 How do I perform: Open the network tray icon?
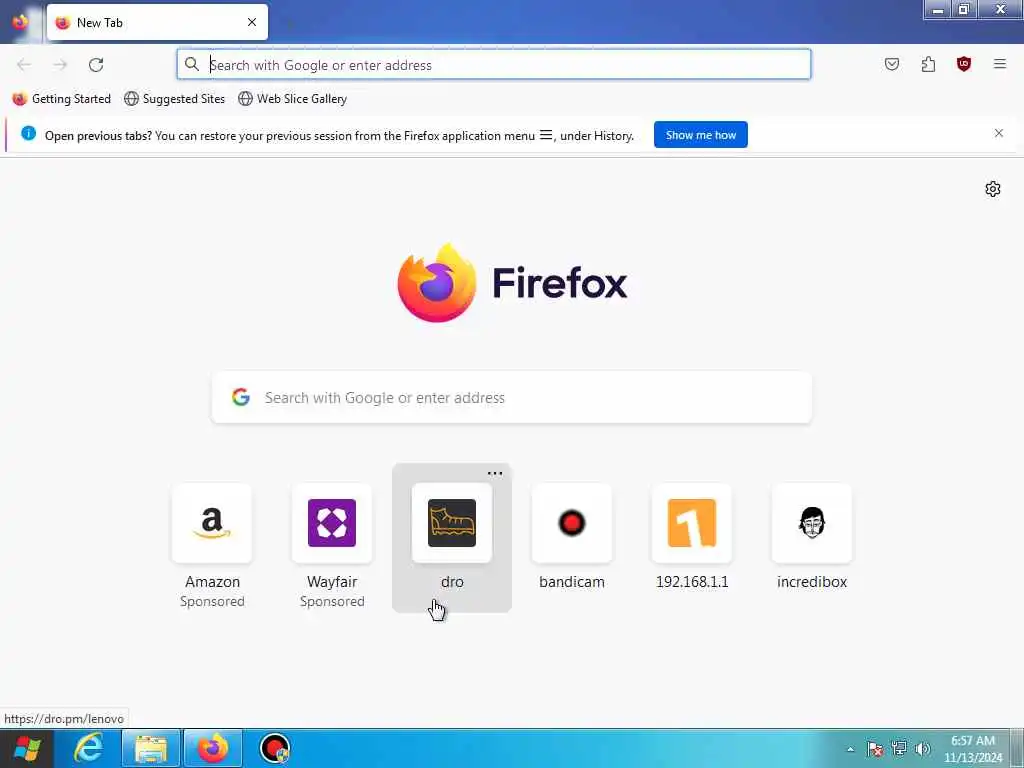coord(899,748)
